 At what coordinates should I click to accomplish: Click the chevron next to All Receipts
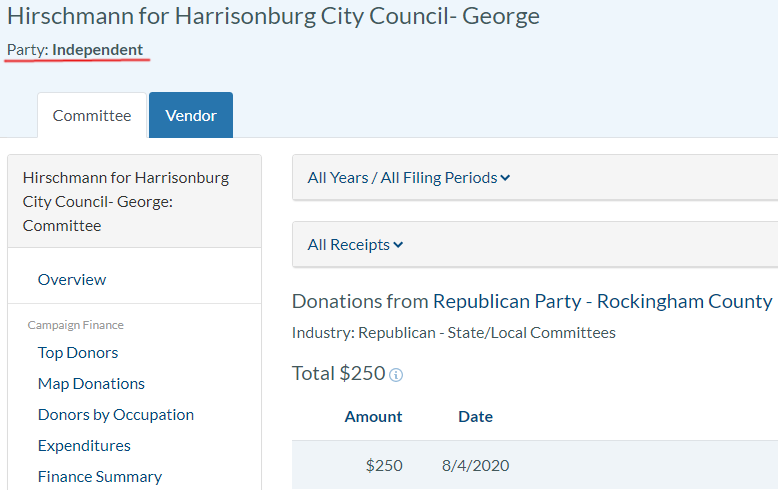pyautogui.click(x=399, y=245)
